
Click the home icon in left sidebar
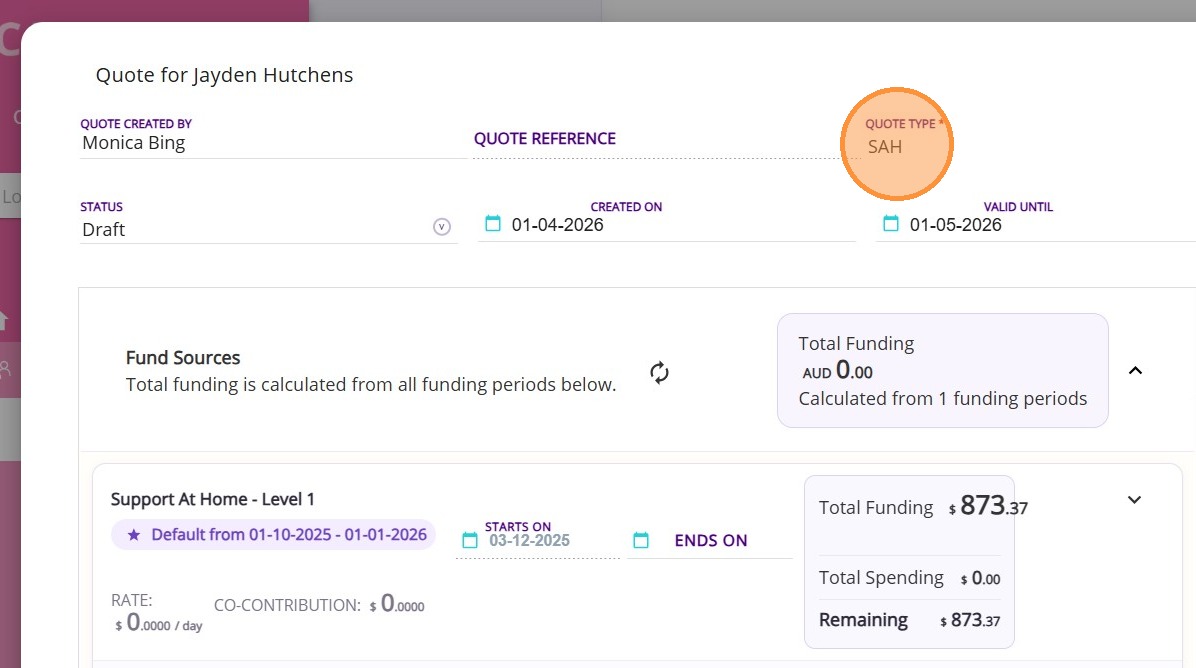tap(4, 321)
